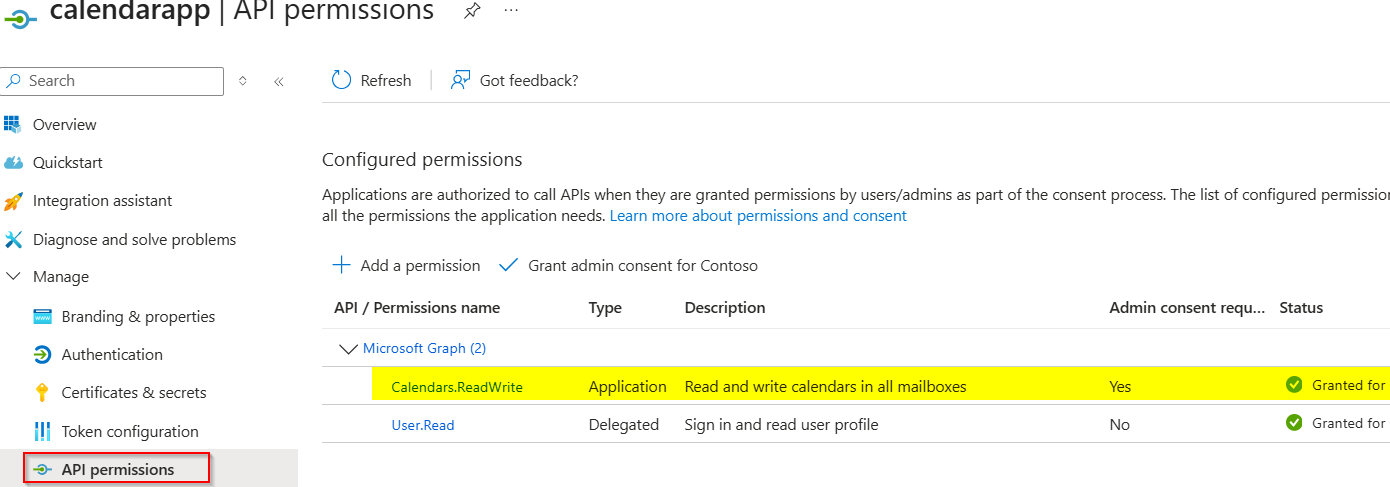Open the more options ellipsis in header
The image size is (1390, 487).
click(x=511, y=10)
